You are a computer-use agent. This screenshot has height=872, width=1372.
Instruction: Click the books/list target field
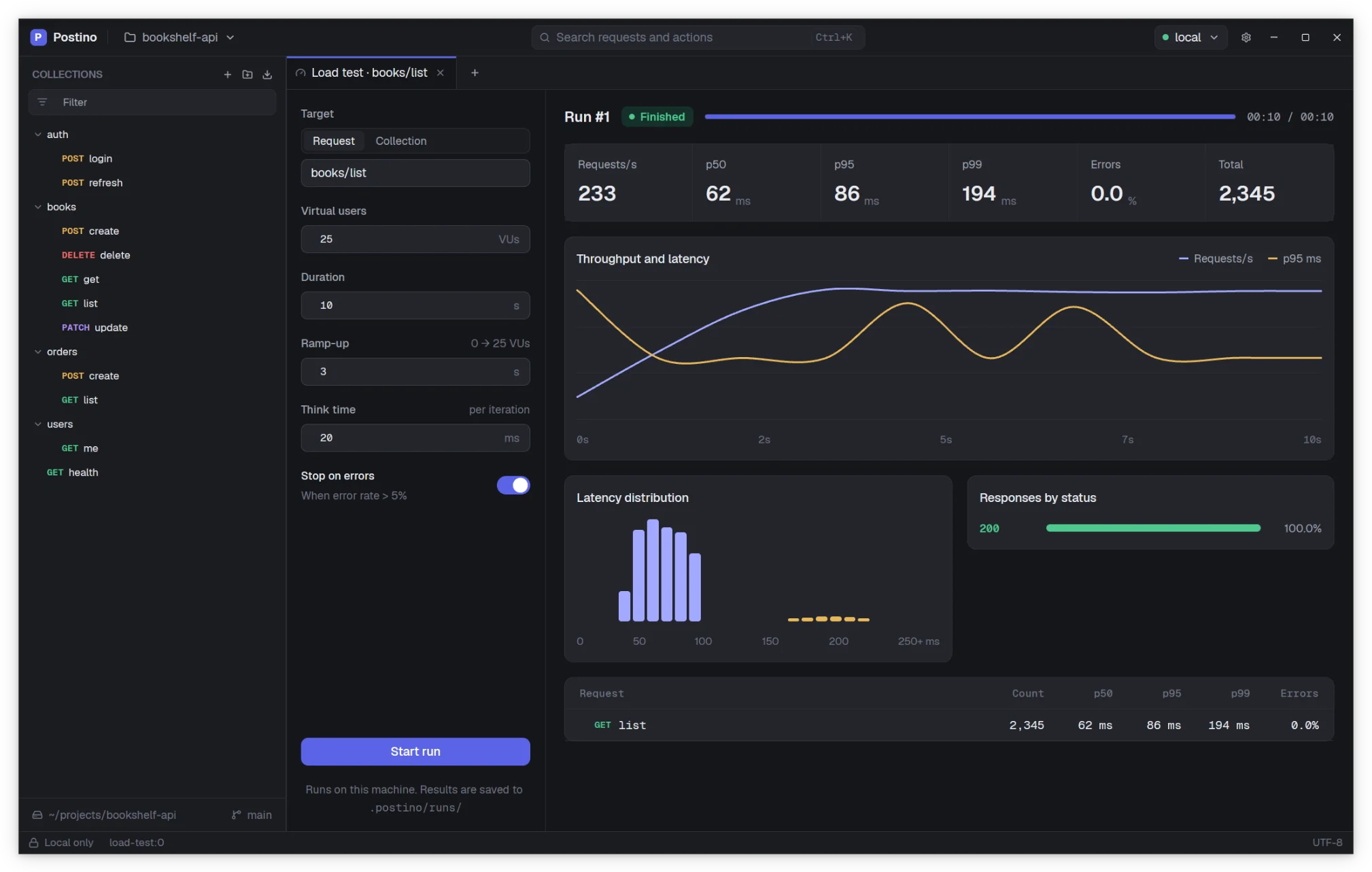[x=415, y=173]
